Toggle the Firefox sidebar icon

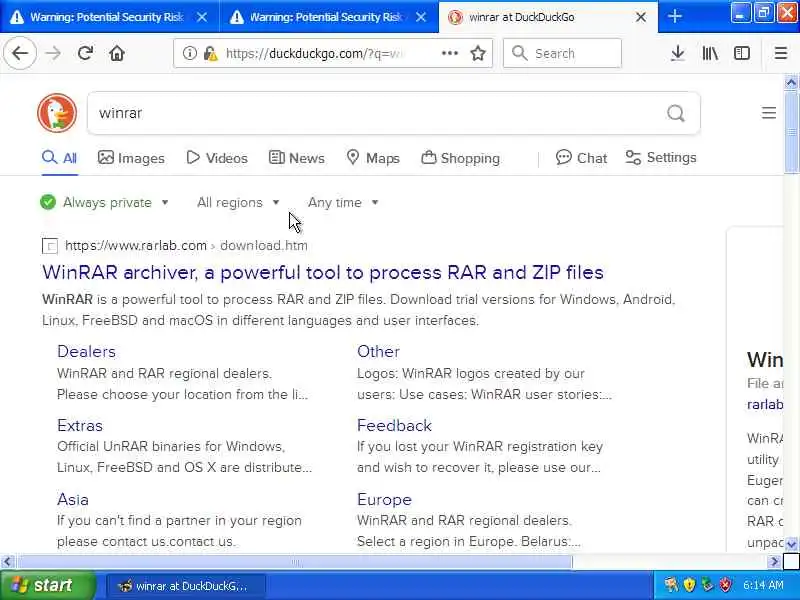tap(742, 53)
